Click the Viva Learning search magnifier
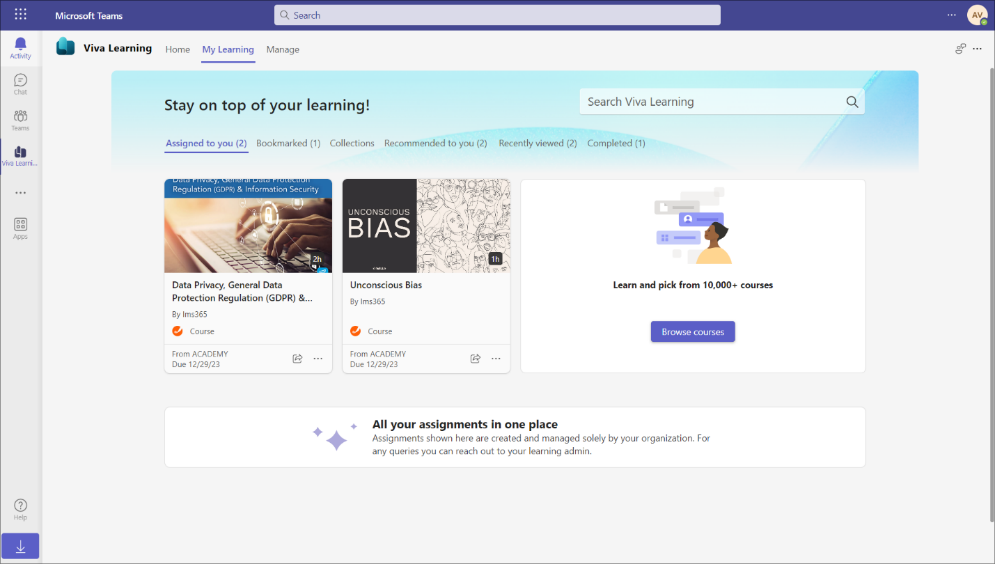 [x=852, y=102]
